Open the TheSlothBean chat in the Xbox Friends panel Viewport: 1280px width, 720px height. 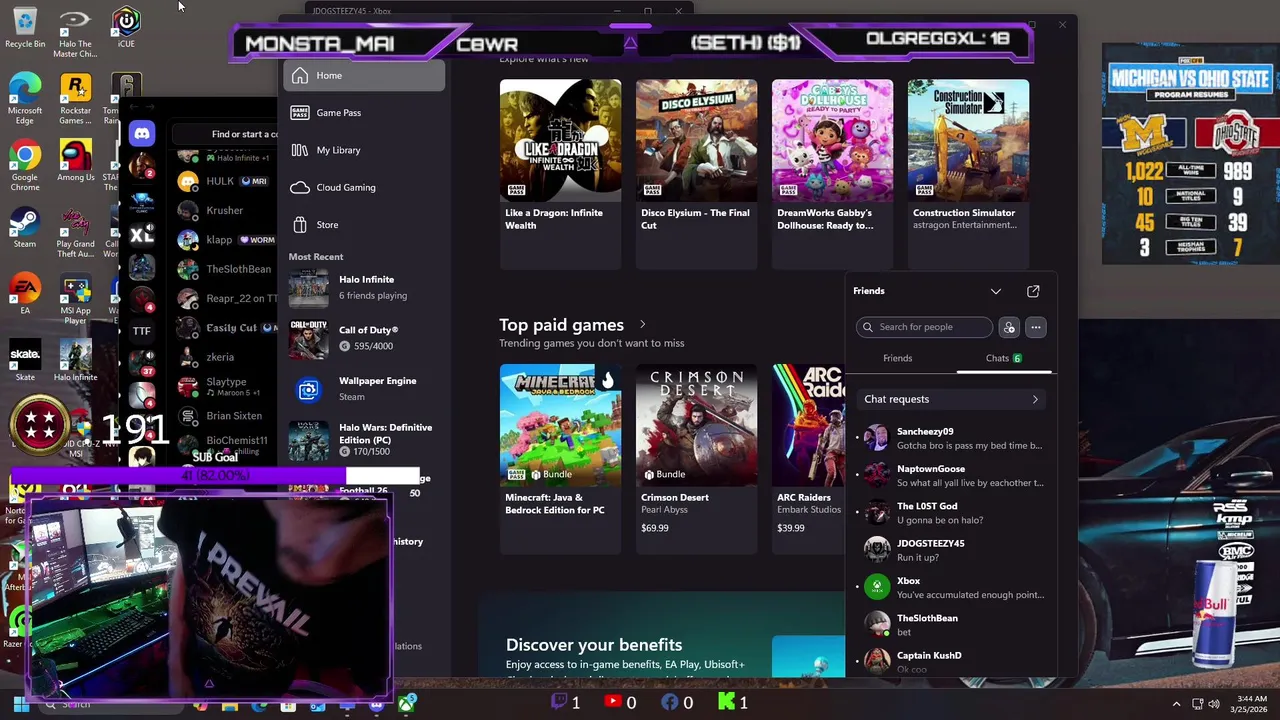point(950,625)
